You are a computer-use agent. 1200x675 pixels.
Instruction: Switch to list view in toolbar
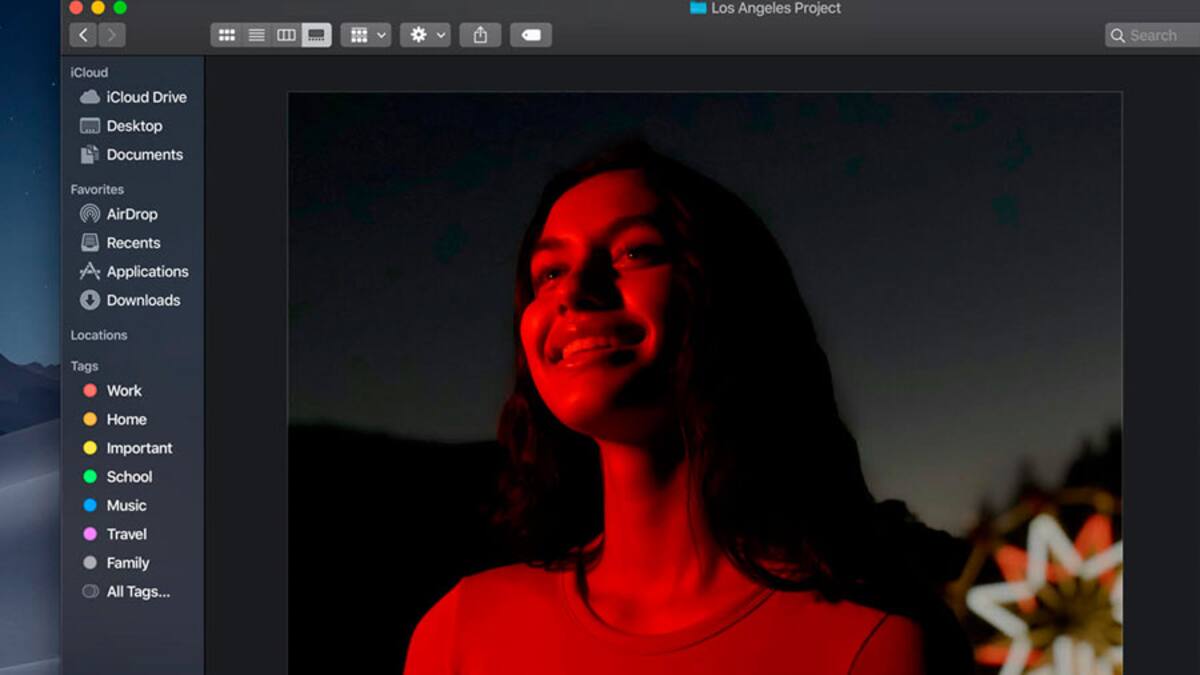tap(257, 35)
